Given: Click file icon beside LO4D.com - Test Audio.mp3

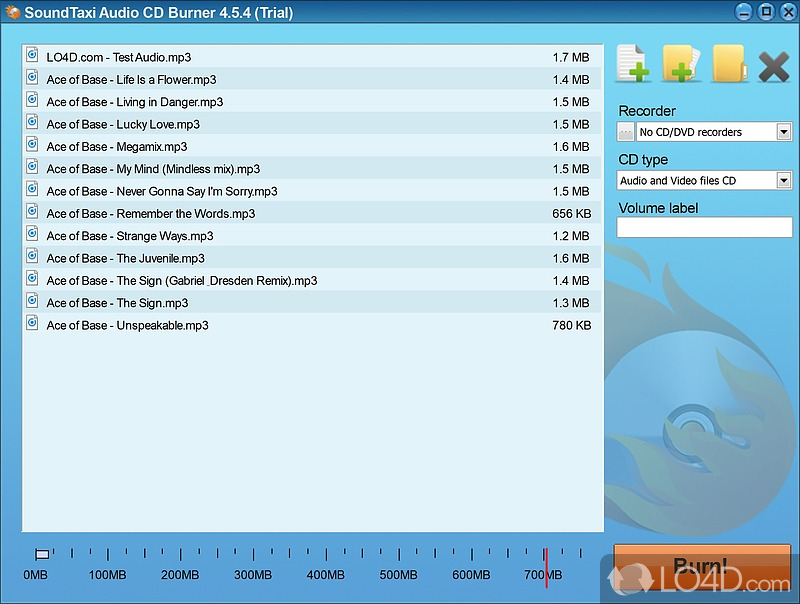Looking at the screenshot, I should (32, 54).
